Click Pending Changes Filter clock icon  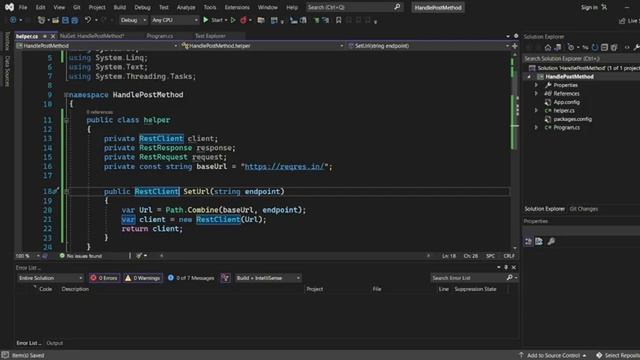(x=571, y=47)
